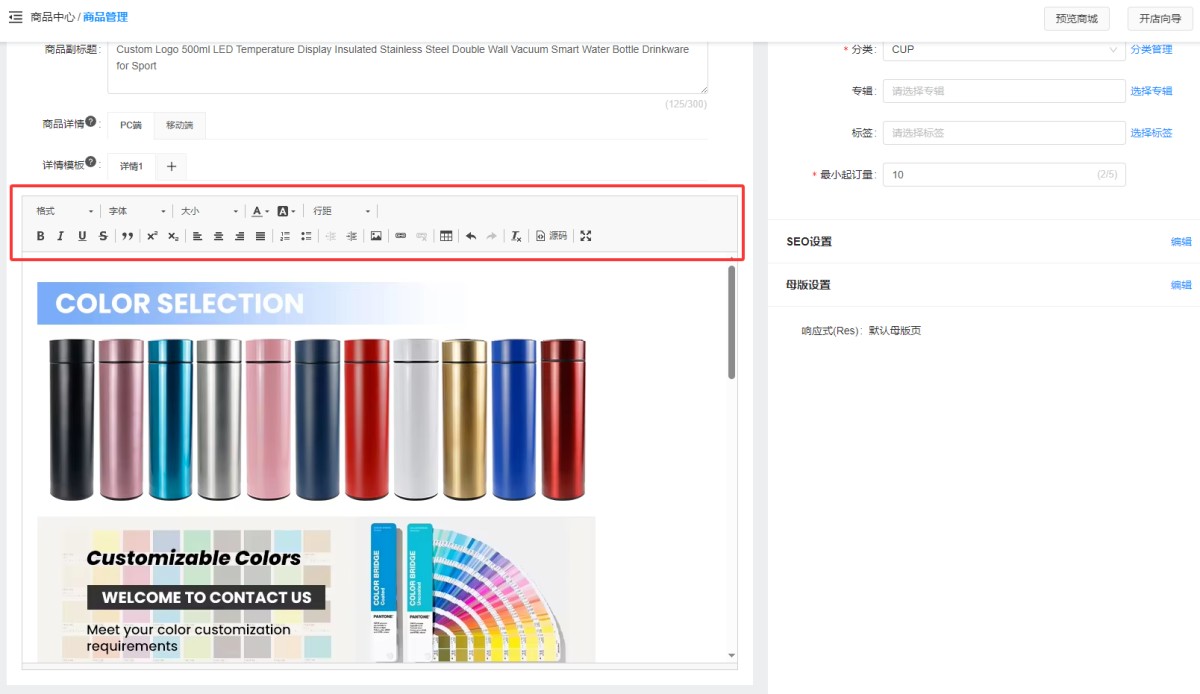Screen dimensions: 1200x694
Task: Click the block quote icon
Action: (x=127, y=236)
